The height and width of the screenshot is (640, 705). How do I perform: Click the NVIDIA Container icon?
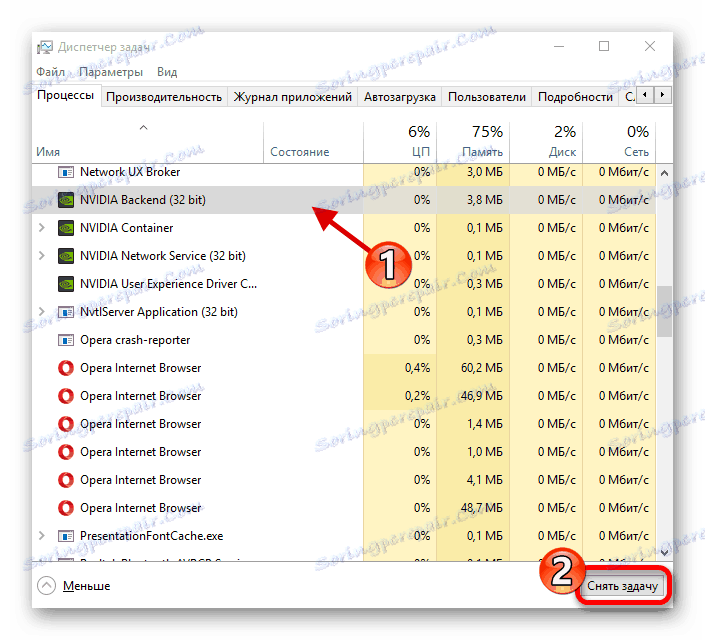[66, 228]
